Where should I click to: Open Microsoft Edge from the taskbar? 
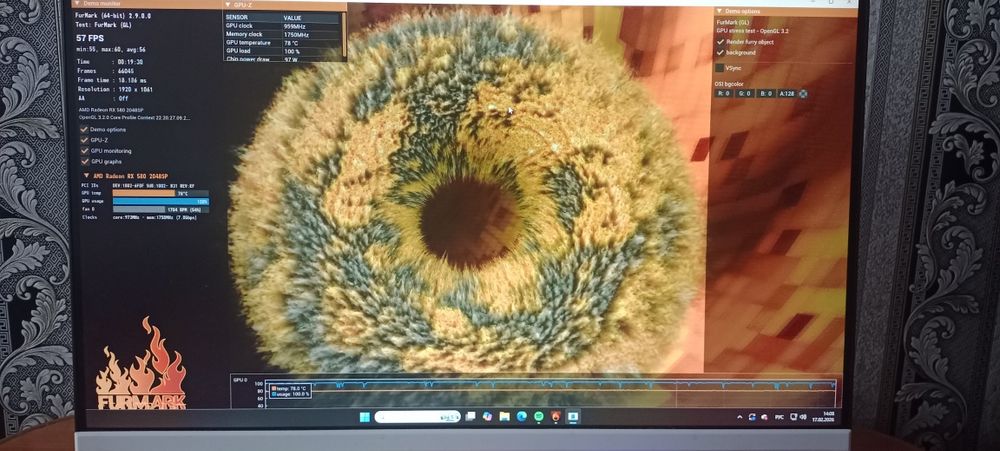(x=522, y=417)
